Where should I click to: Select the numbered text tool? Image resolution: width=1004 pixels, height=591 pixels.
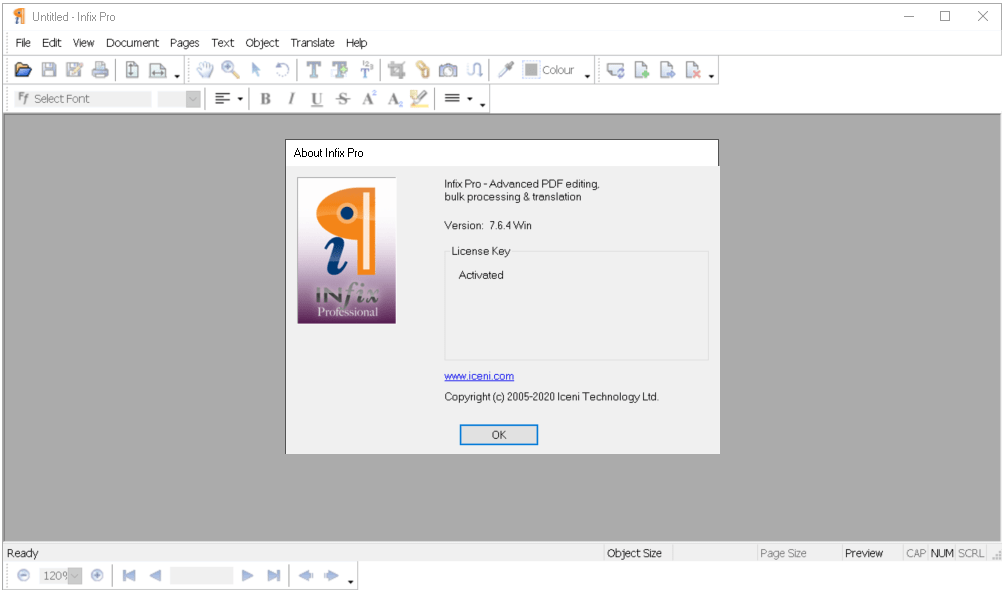(366, 70)
